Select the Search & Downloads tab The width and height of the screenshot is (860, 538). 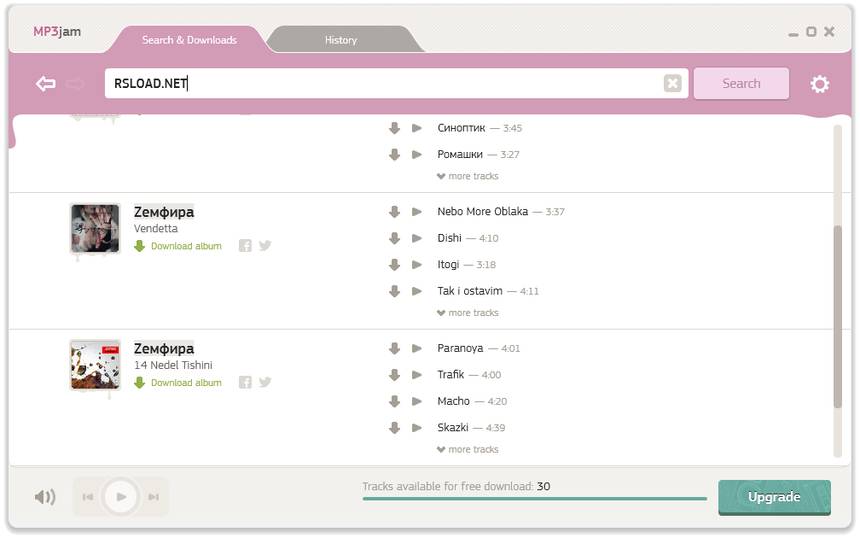pos(189,40)
